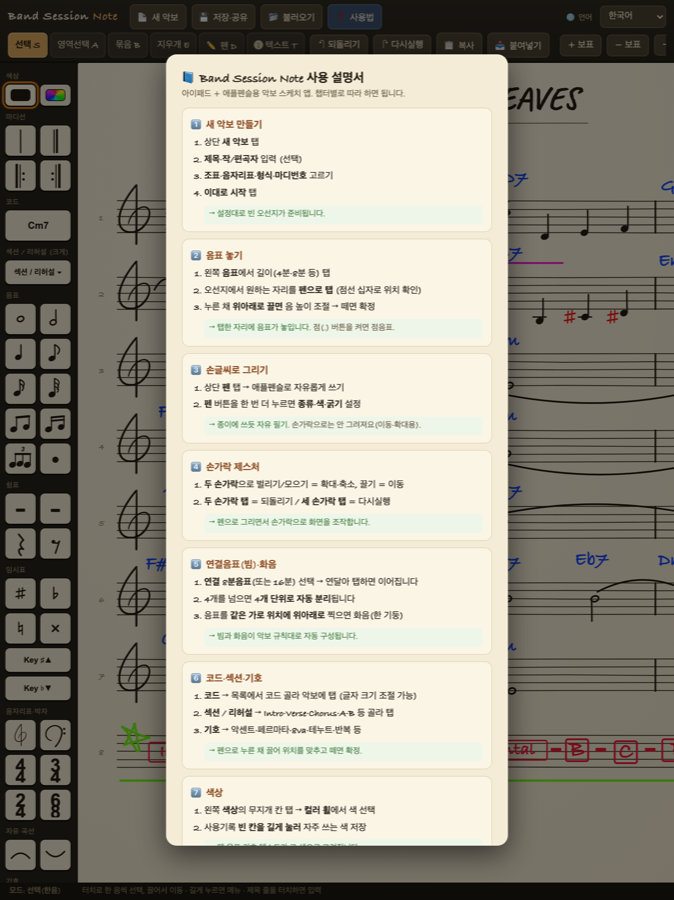Select the black color swatch

21,95
